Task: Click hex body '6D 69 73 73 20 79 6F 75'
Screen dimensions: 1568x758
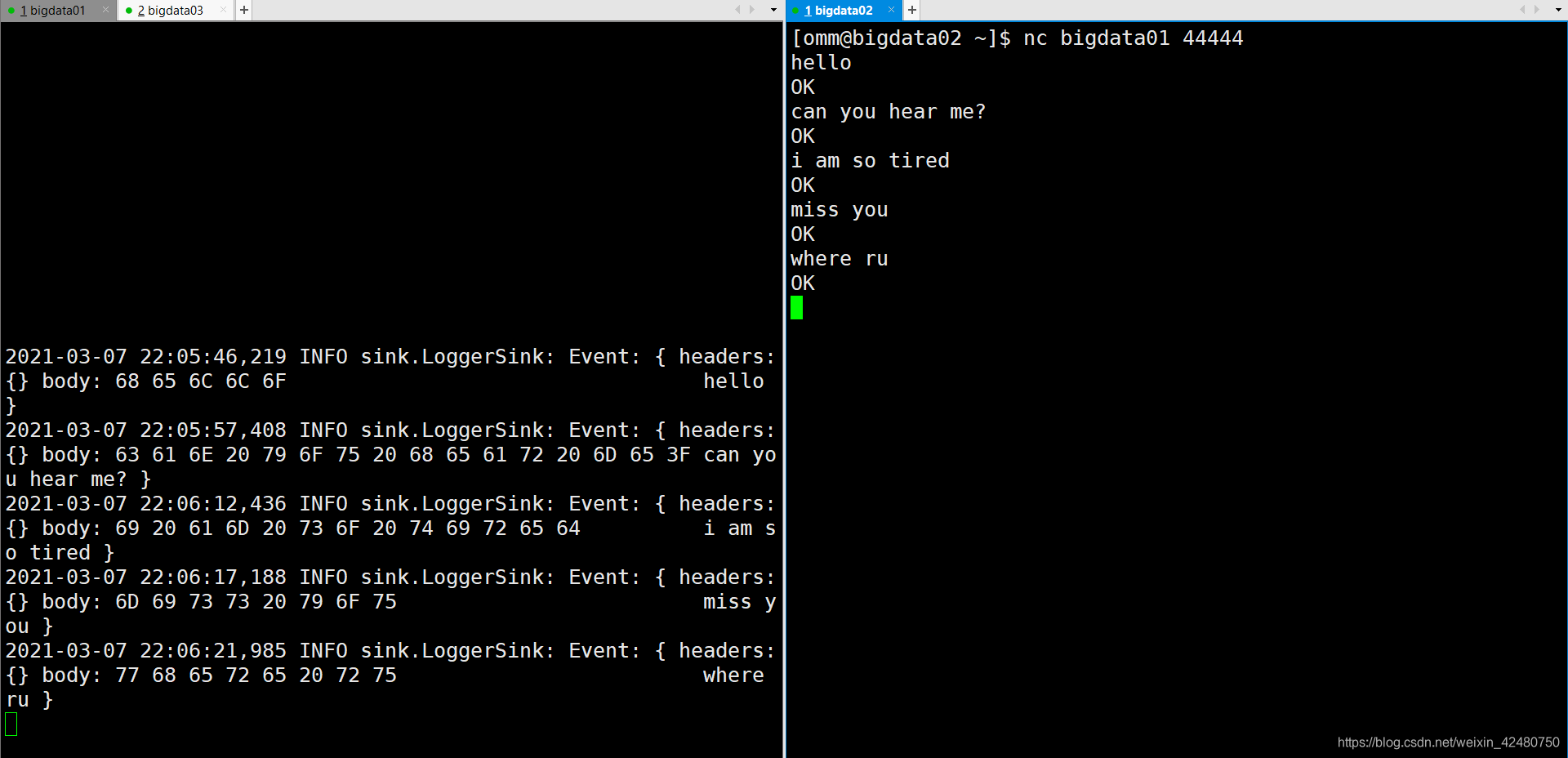Action: click(256, 602)
